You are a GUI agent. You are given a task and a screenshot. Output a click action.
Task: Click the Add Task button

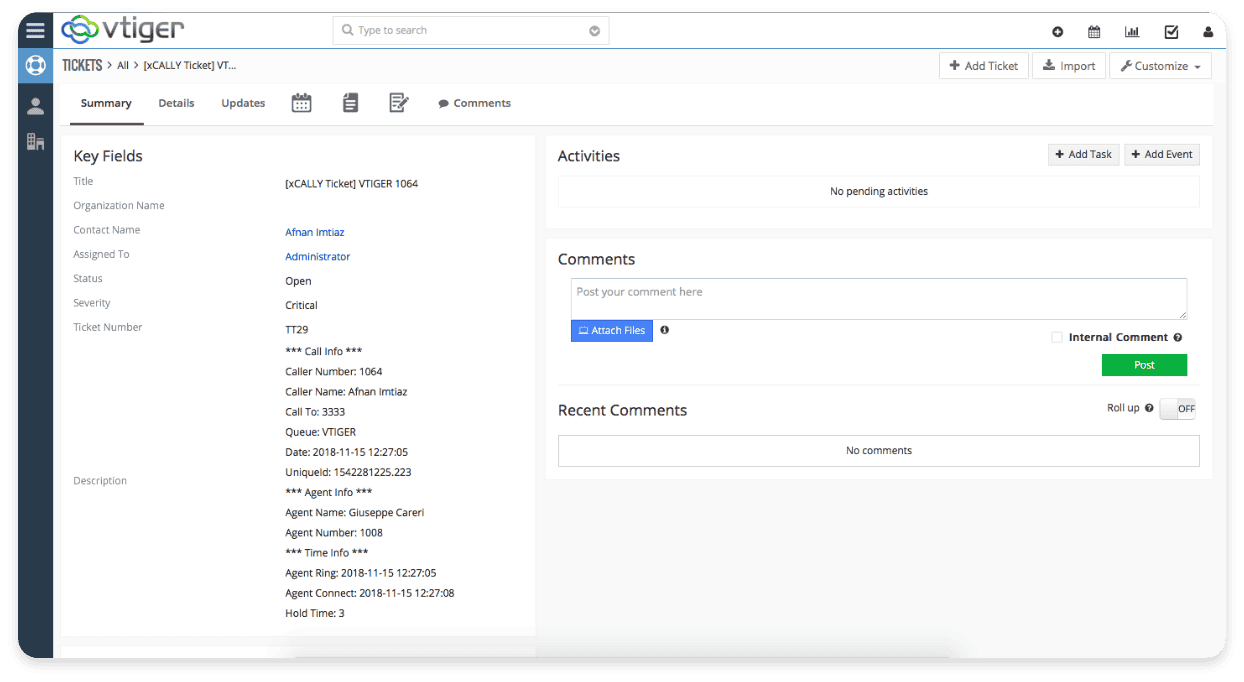[1084, 155]
